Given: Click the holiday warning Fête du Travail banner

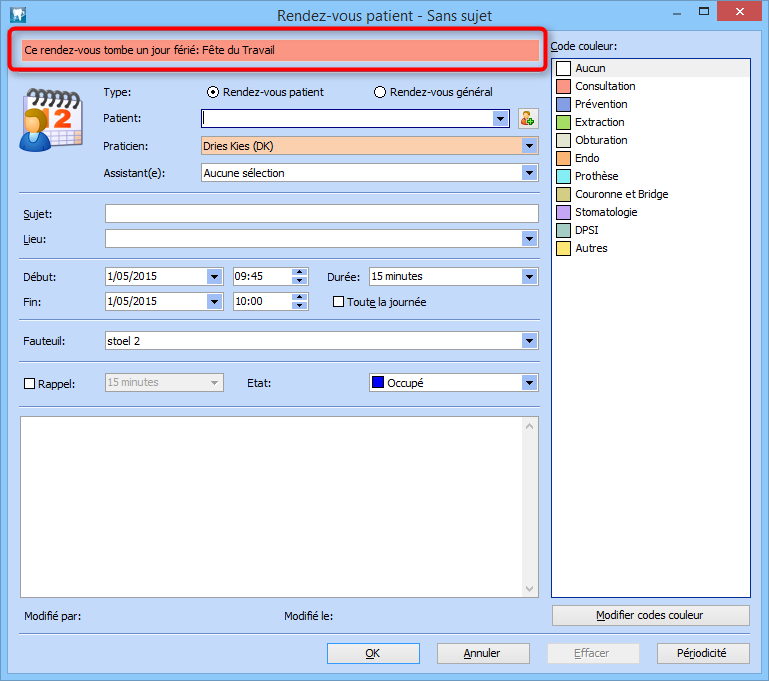Looking at the screenshot, I should (281, 50).
